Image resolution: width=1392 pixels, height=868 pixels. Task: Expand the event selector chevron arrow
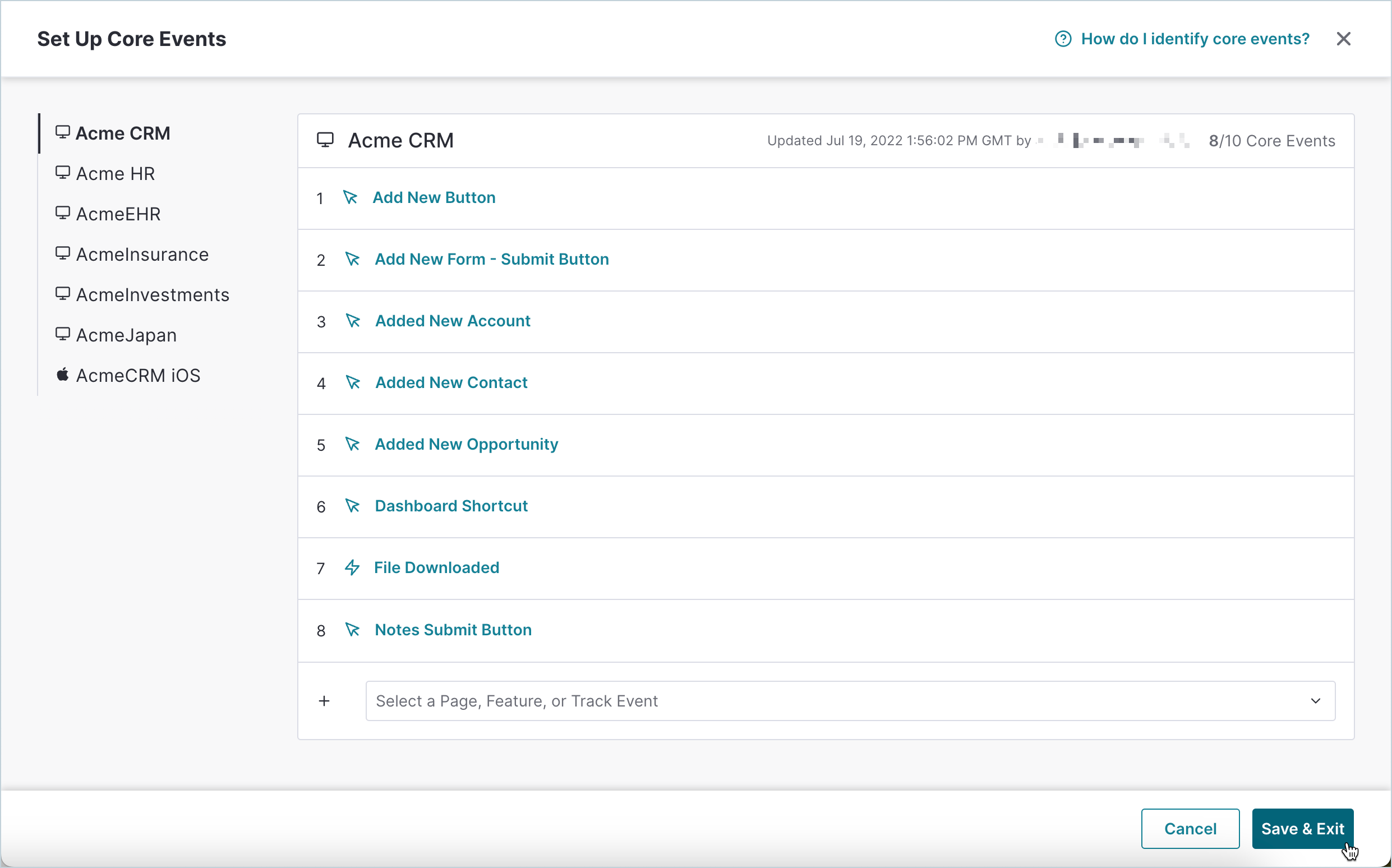click(1316, 701)
